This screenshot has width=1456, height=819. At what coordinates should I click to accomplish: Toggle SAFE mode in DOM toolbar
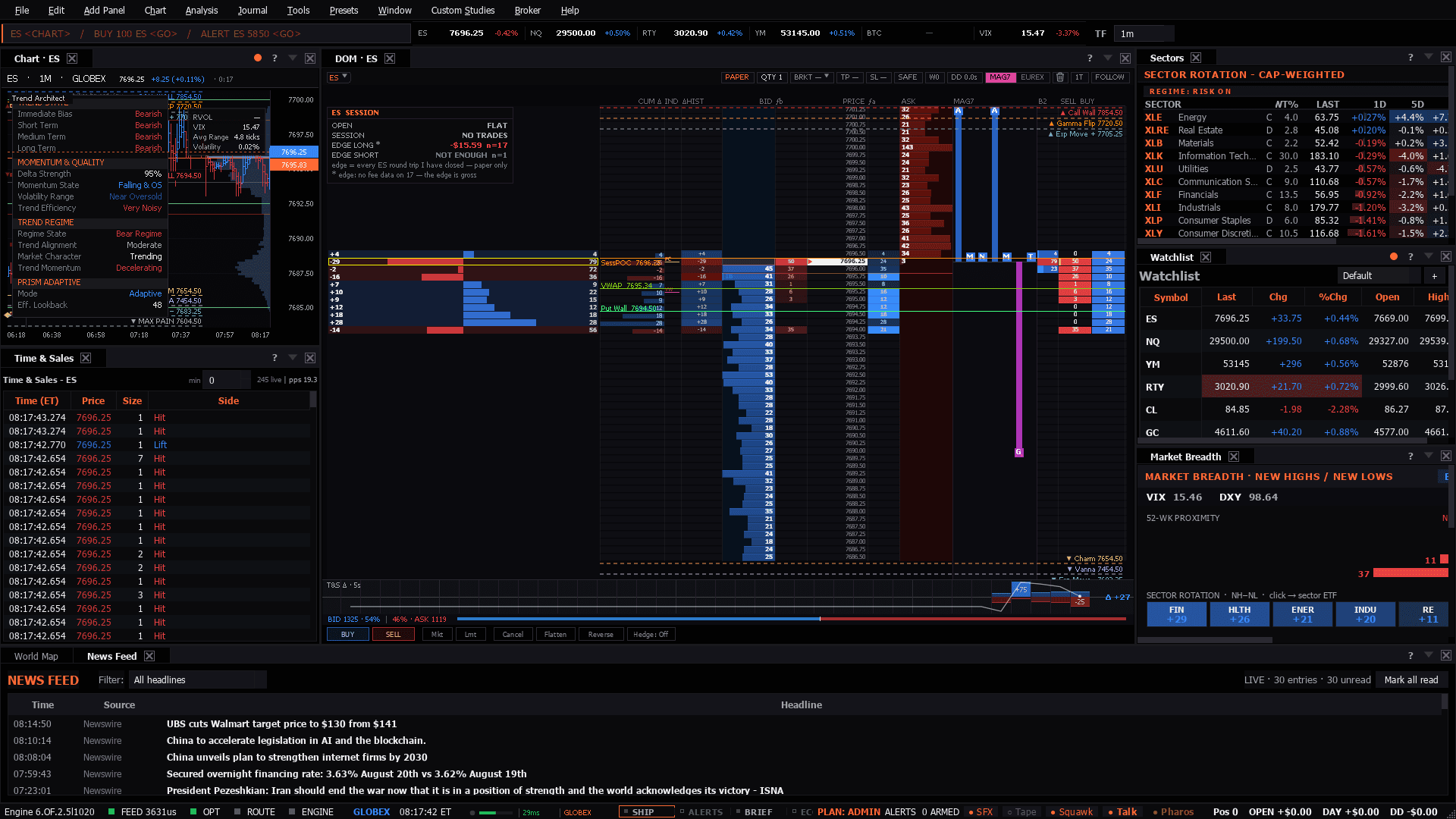907,77
